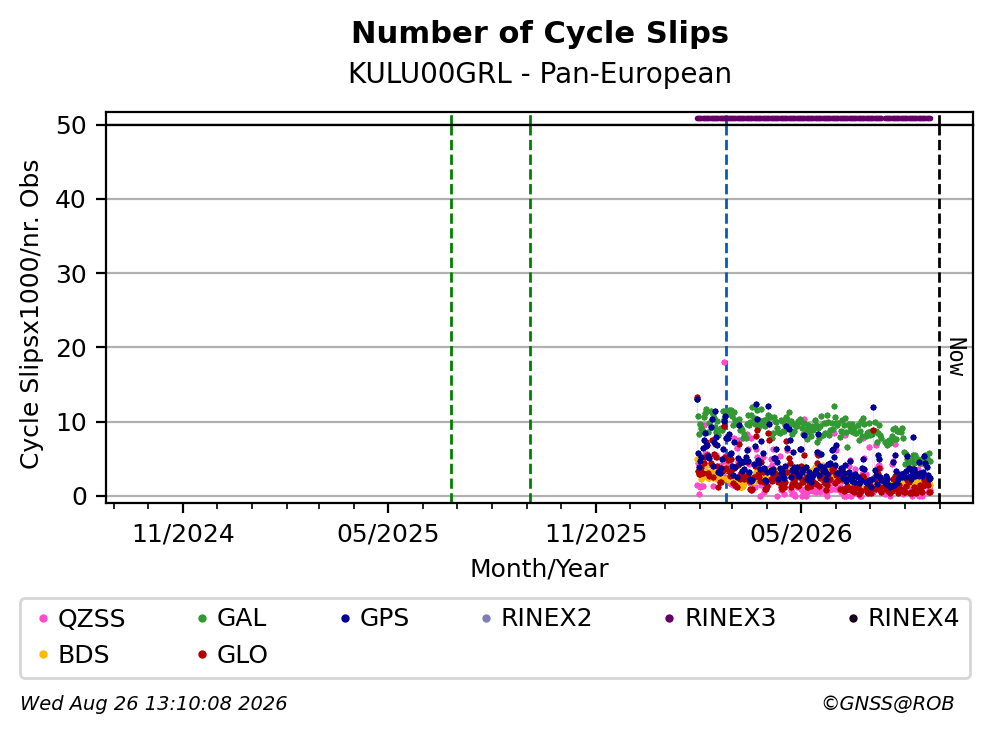This screenshot has width=993, height=734.
Task: Click the GAL green legend marker
Action: coord(203,619)
